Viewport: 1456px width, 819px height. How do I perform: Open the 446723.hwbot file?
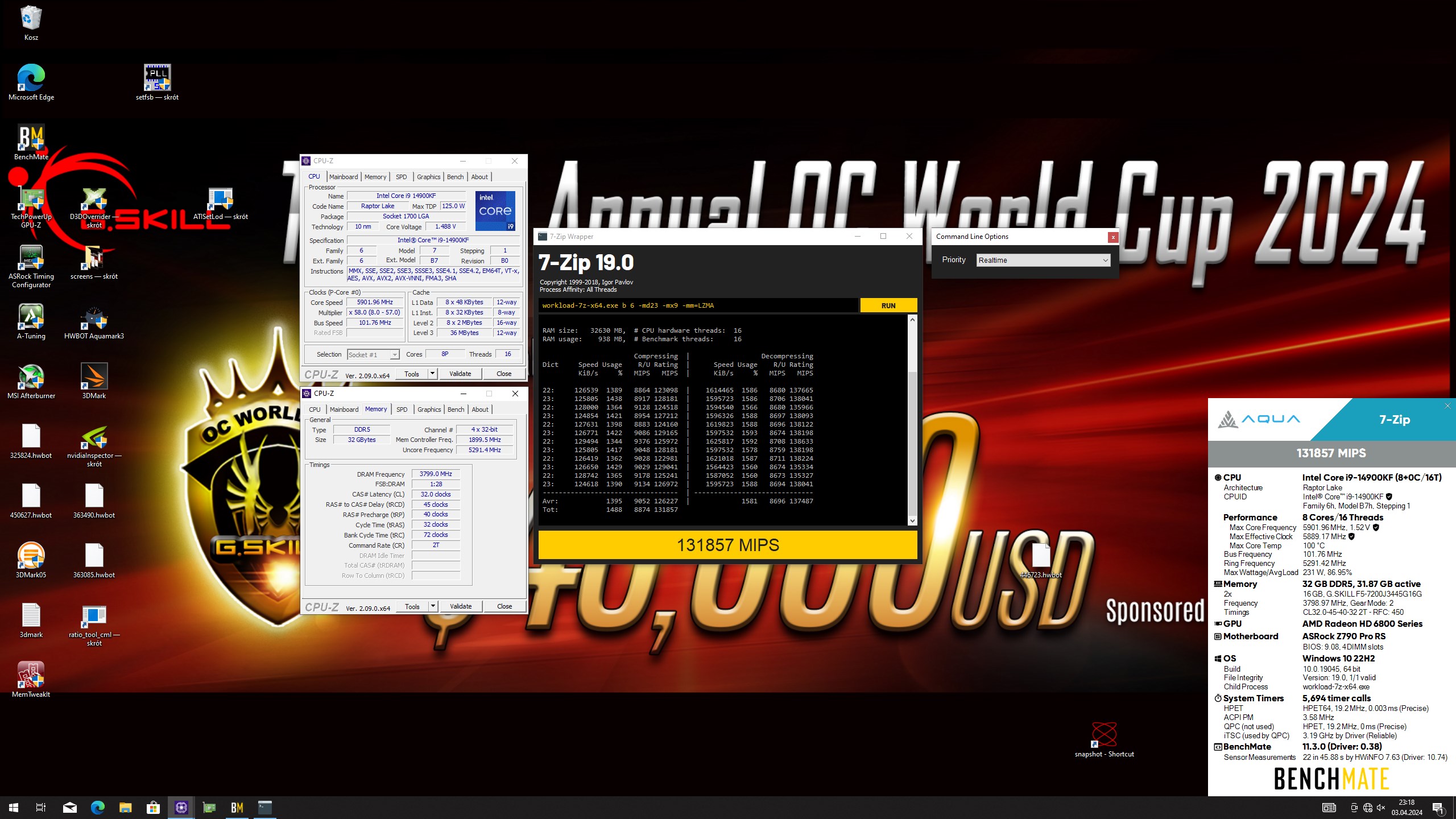coord(1041,561)
